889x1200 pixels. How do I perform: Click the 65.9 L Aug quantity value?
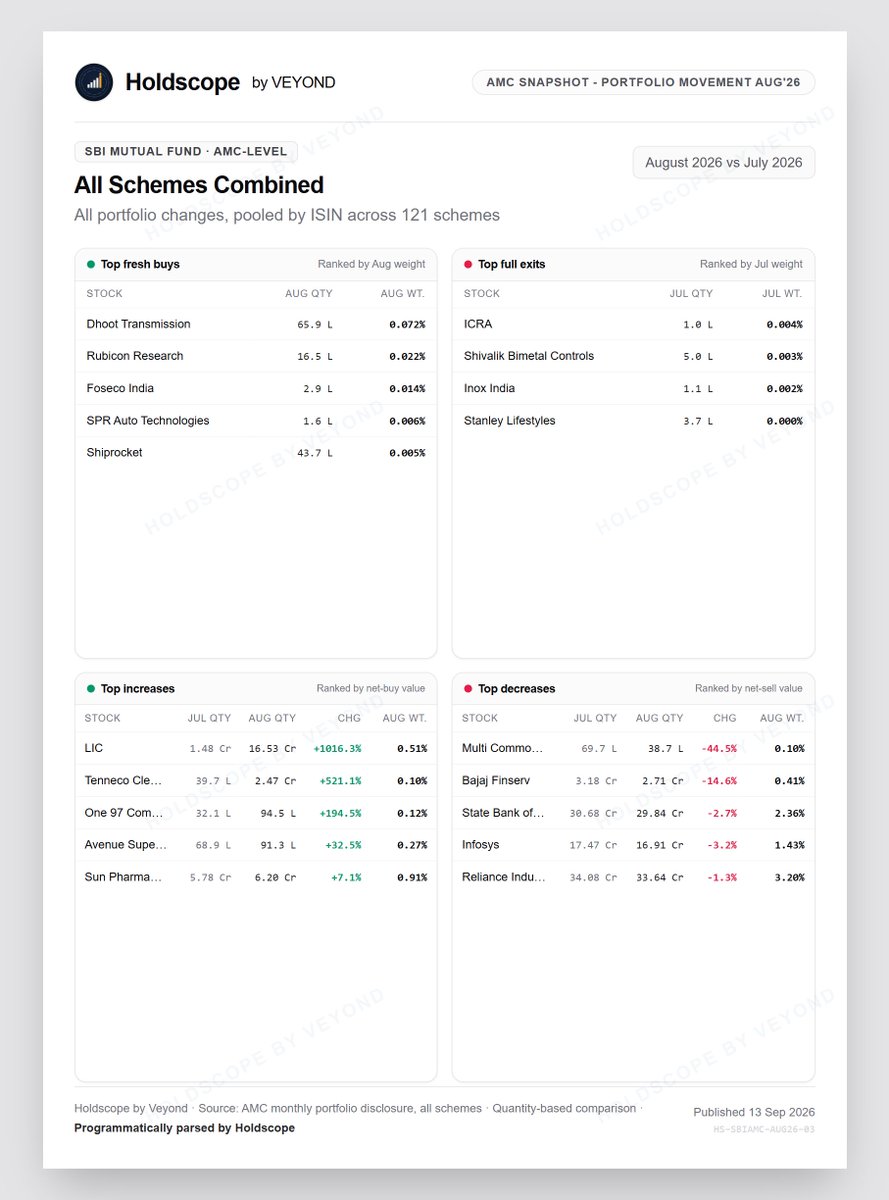click(x=315, y=325)
